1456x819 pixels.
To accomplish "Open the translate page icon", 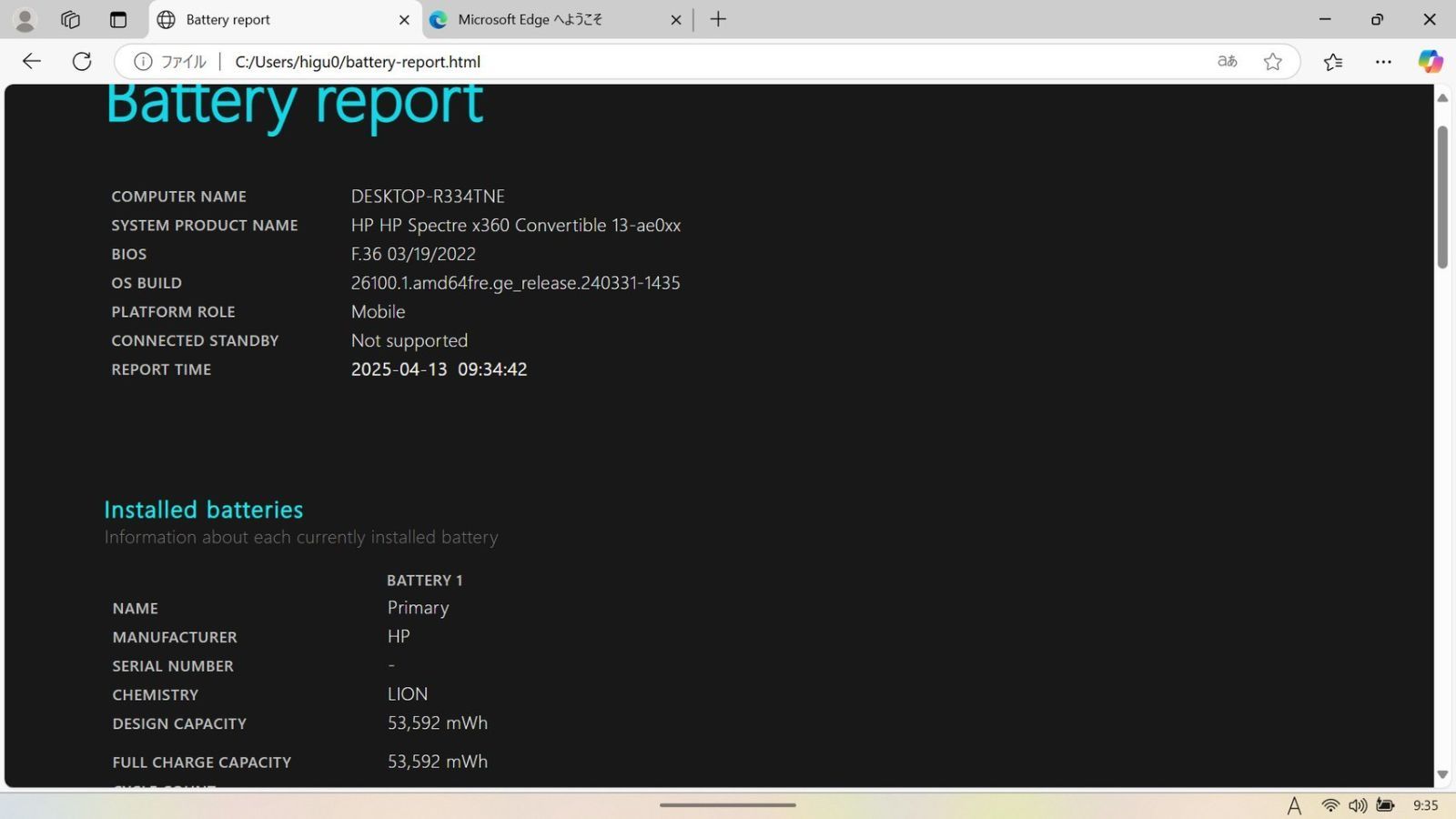I will tap(1228, 62).
